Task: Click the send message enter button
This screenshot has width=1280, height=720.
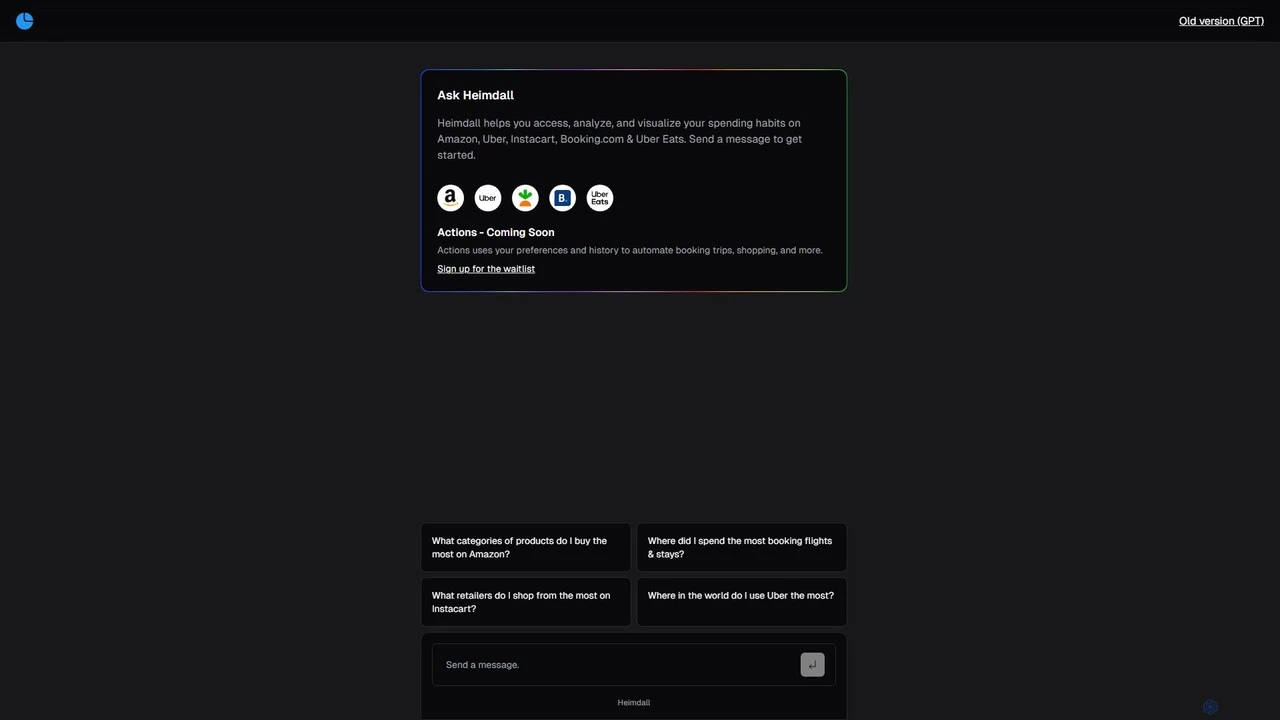Action: pos(812,665)
